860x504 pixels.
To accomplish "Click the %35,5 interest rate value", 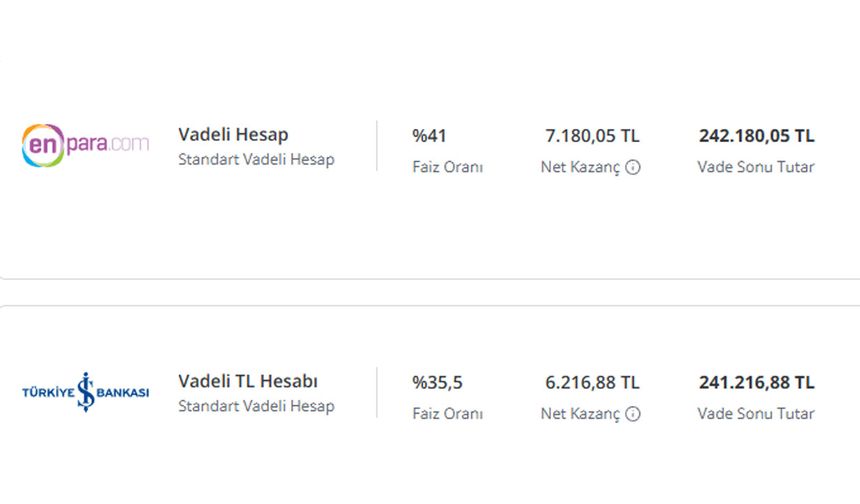I will (x=437, y=383).
